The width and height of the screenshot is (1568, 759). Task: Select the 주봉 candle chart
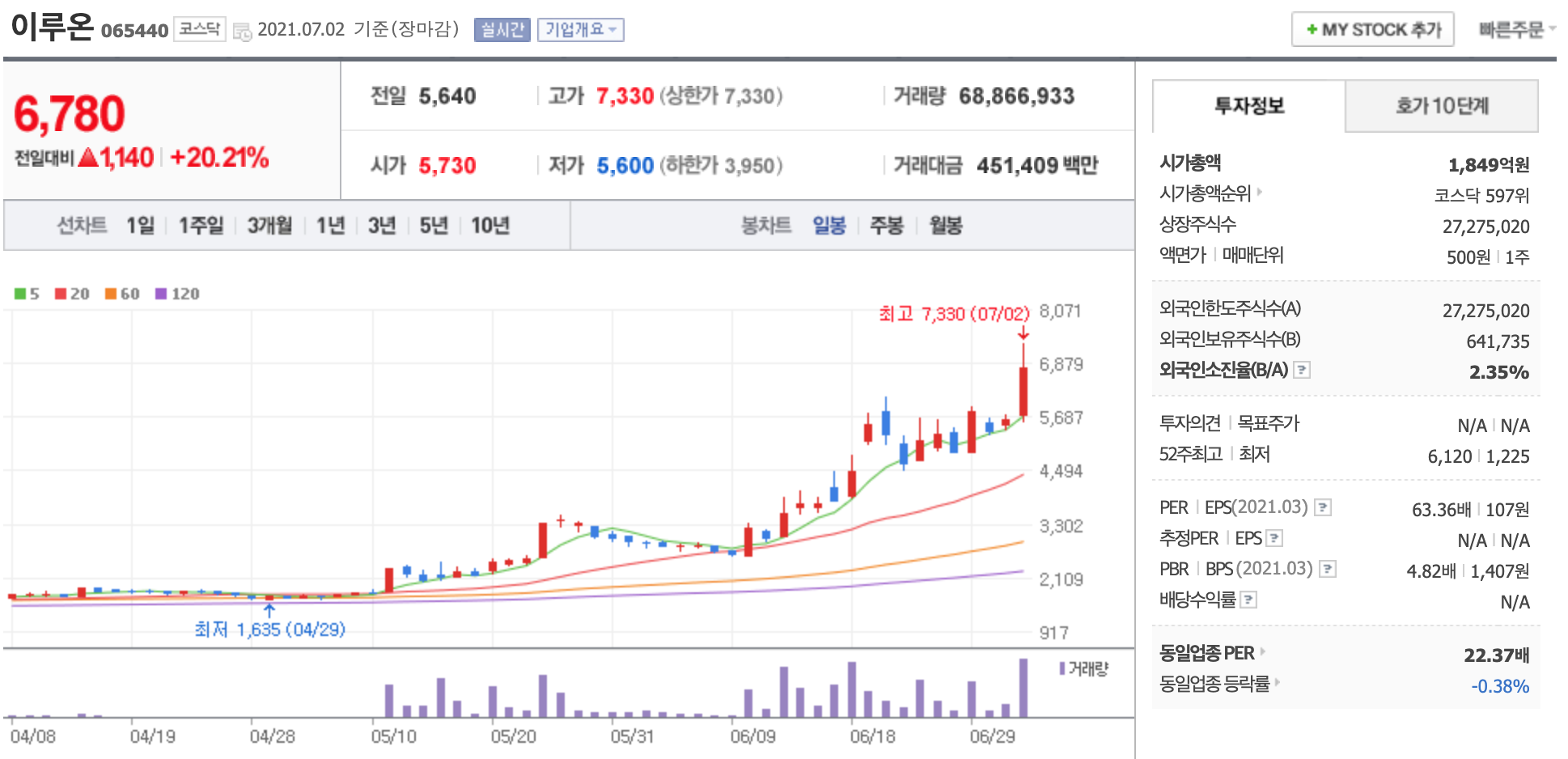click(x=886, y=225)
